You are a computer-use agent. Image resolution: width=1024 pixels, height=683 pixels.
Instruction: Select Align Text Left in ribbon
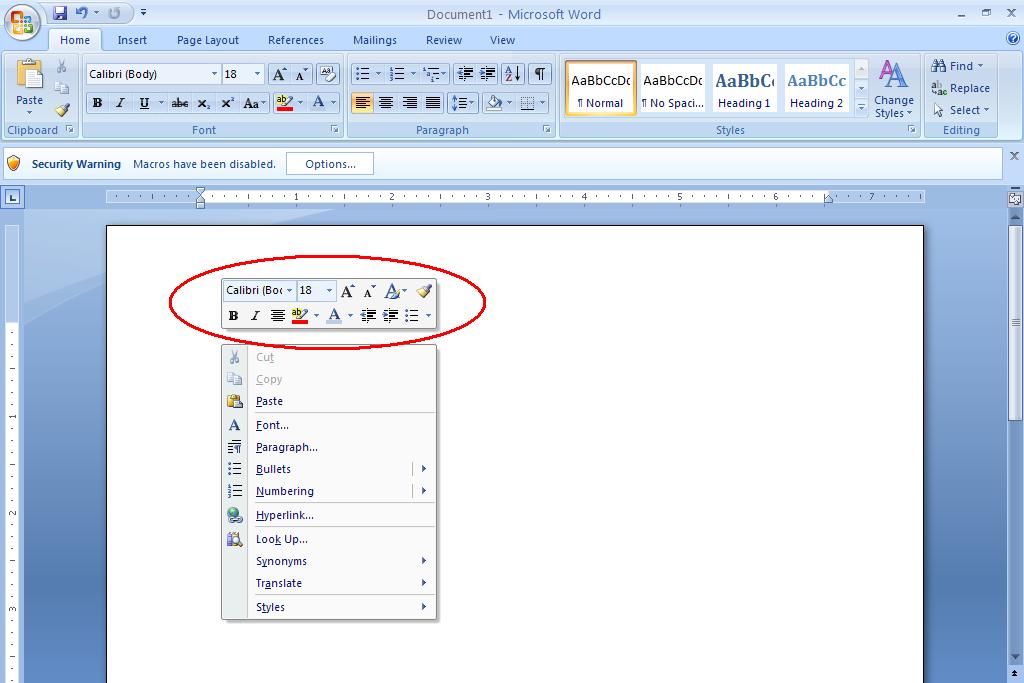pos(362,103)
